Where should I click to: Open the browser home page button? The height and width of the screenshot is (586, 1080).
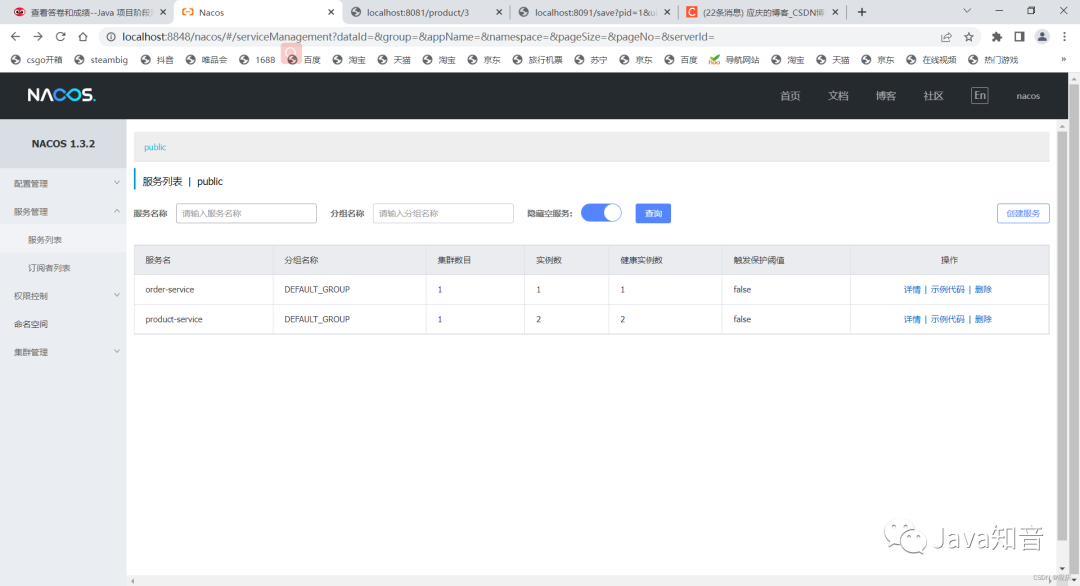point(83,36)
